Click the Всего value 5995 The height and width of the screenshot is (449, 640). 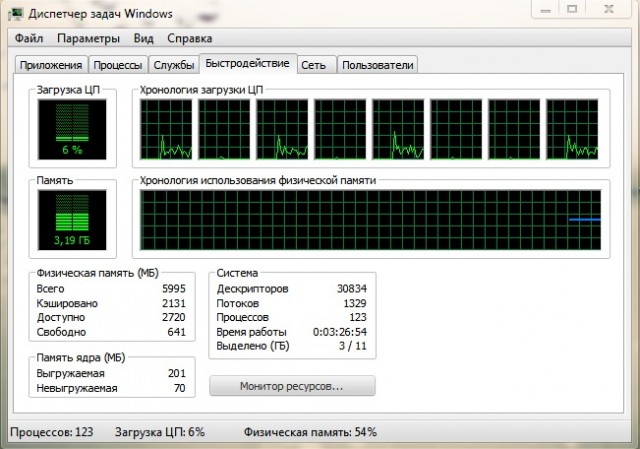[x=174, y=289]
